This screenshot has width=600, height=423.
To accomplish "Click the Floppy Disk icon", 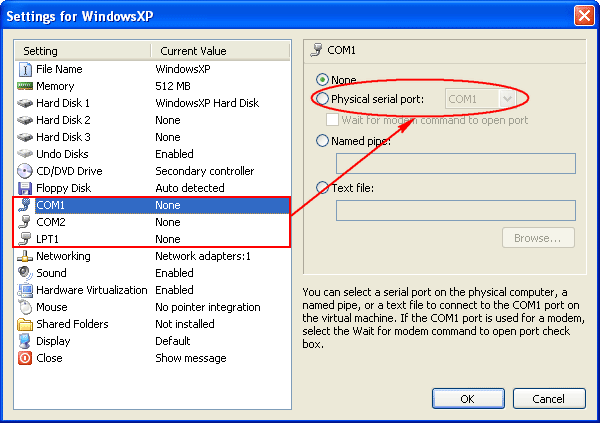I will click(x=25, y=188).
